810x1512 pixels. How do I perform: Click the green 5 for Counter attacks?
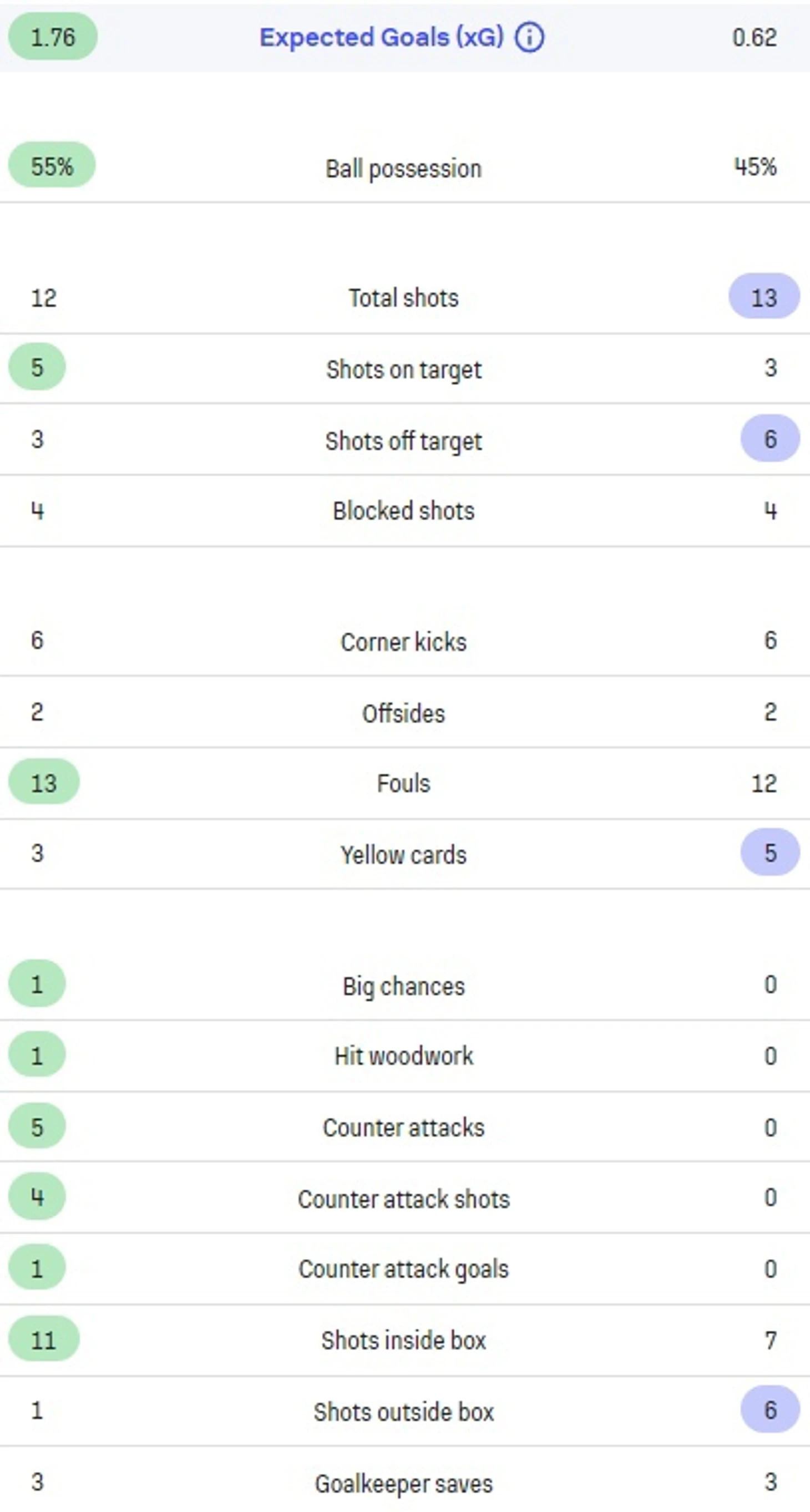point(37,1127)
